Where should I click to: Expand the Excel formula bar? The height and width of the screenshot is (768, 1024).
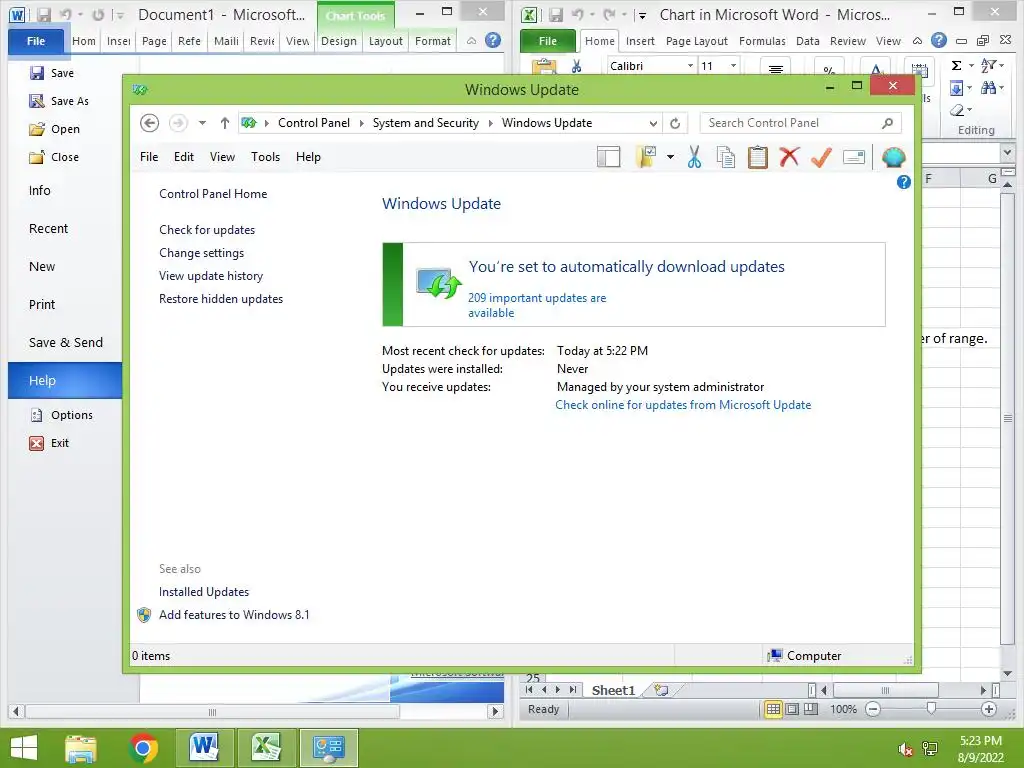[x=1006, y=153]
